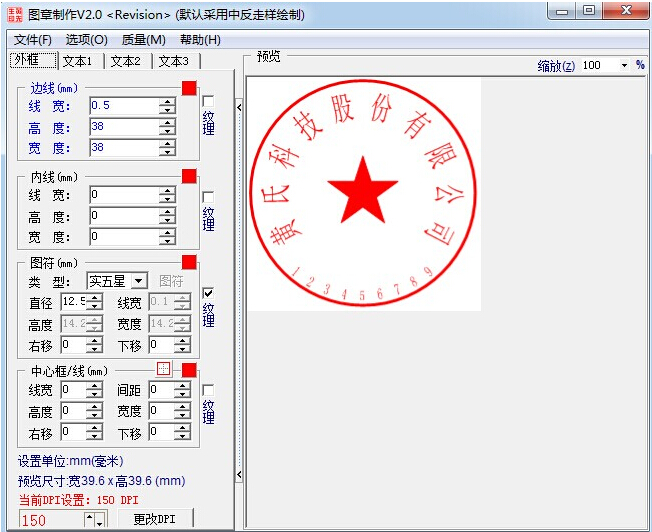Open the 边线 red color swatch

189,88
